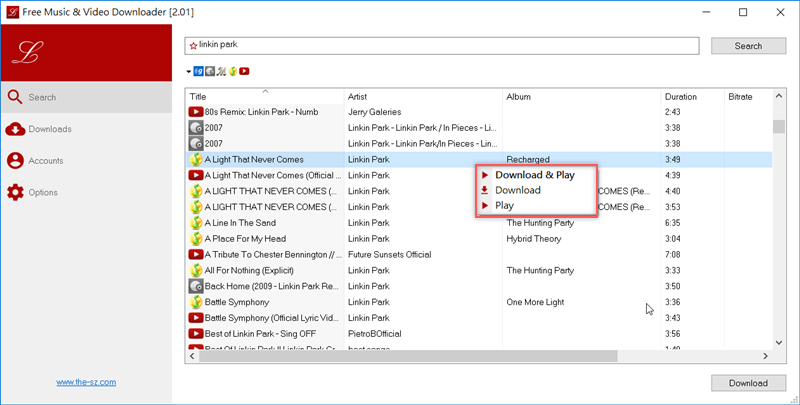Focus the search field containing linkin park
Image resolution: width=800 pixels, height=405 pixels.
click(x=440, y=46)
